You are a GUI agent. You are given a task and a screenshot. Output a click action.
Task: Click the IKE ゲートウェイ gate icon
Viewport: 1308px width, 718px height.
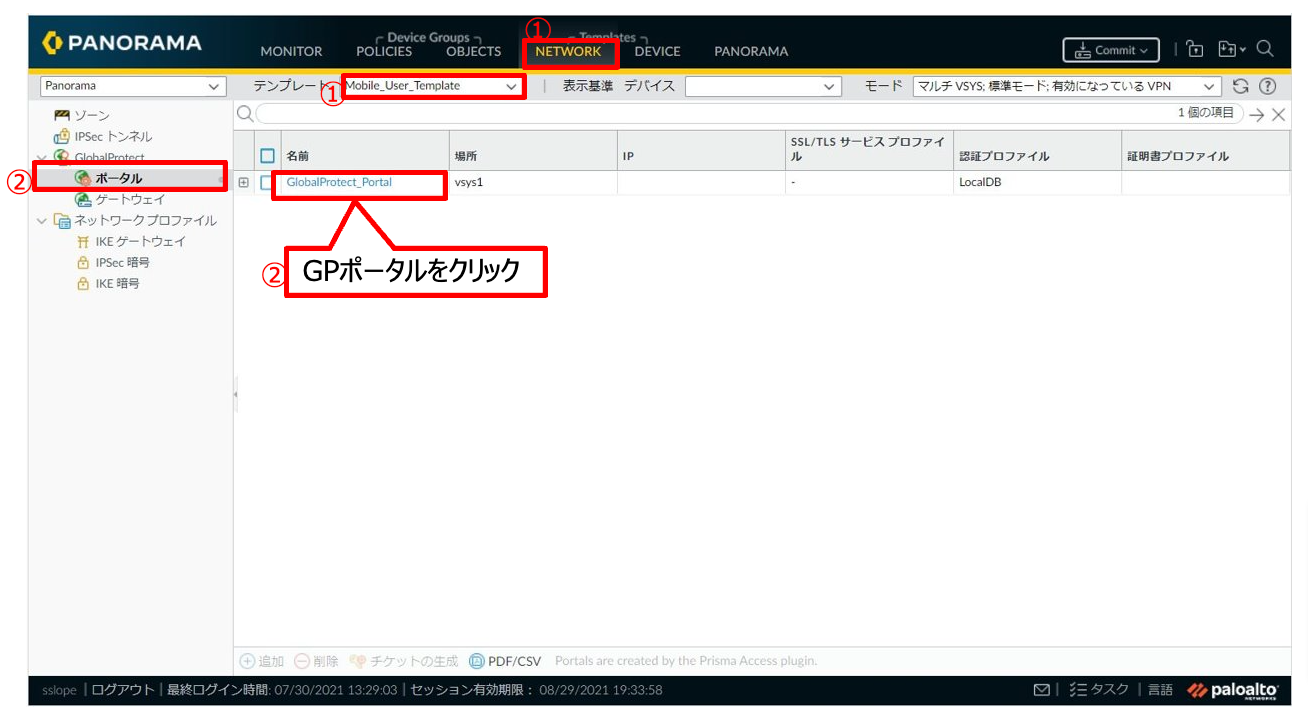pyautogui.click(x=83, y=242)
